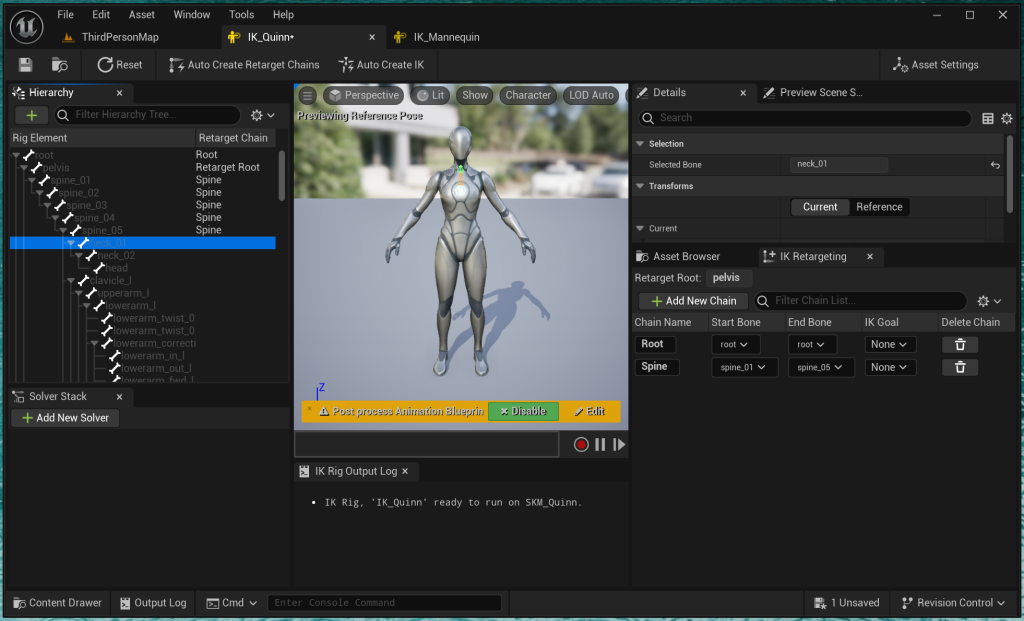The image size is (1024, 621).
Task: Show 1 Unsaved assets indicator
Action: [846, 603]
